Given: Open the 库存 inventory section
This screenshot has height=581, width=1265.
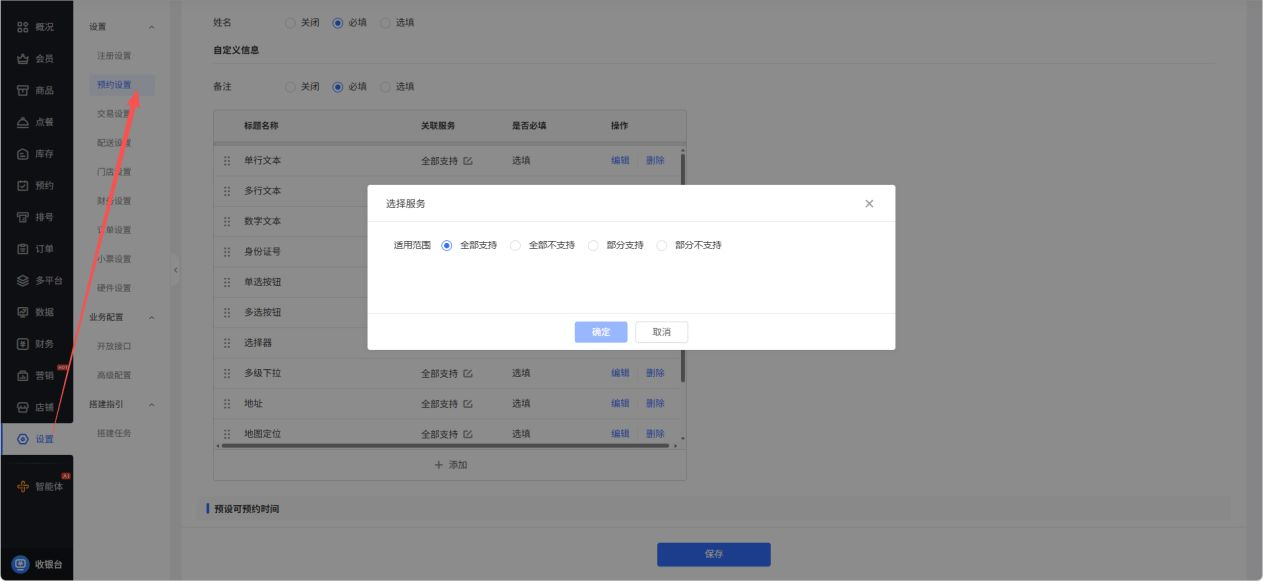Looking at the screenshot, I should pos(36,154).
